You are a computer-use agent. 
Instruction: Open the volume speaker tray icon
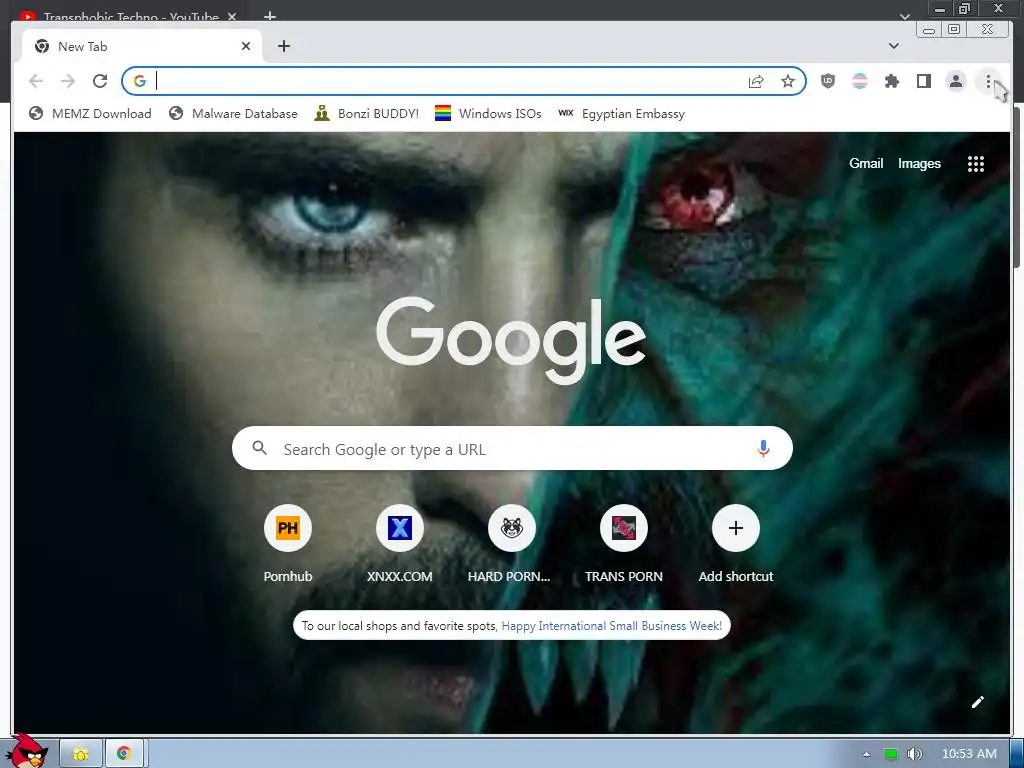pos(914,754)
